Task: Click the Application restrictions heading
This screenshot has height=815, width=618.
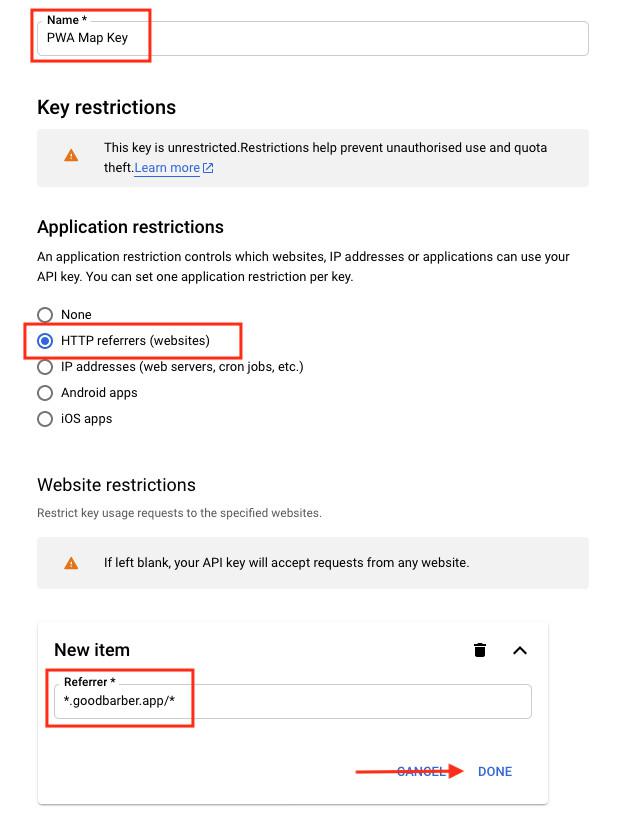Action: tap(130, 227)
